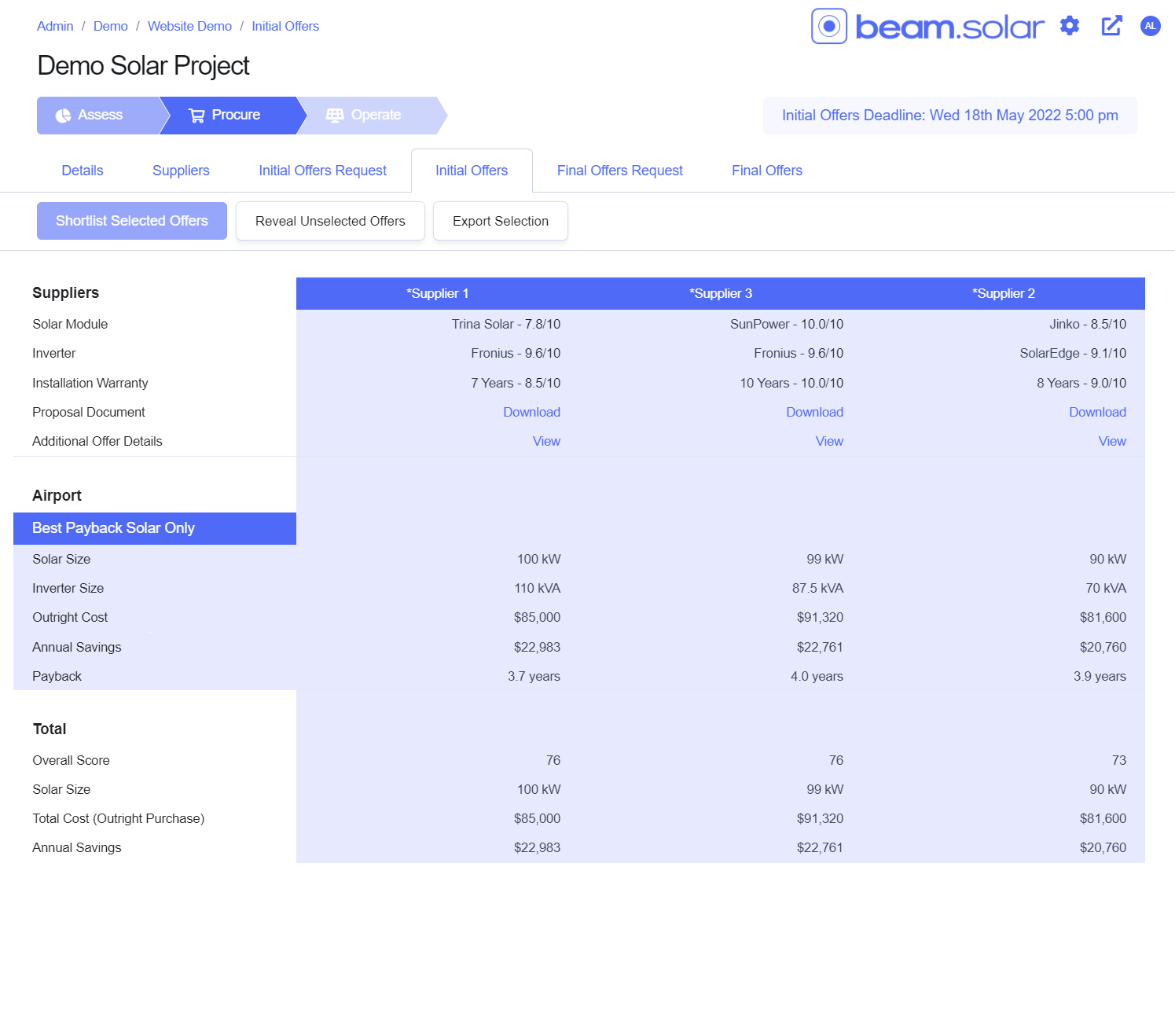Open the Website Demo breadcrumb link
The height and width of the screenshot is (1036, 1175).
pos(189,26)
